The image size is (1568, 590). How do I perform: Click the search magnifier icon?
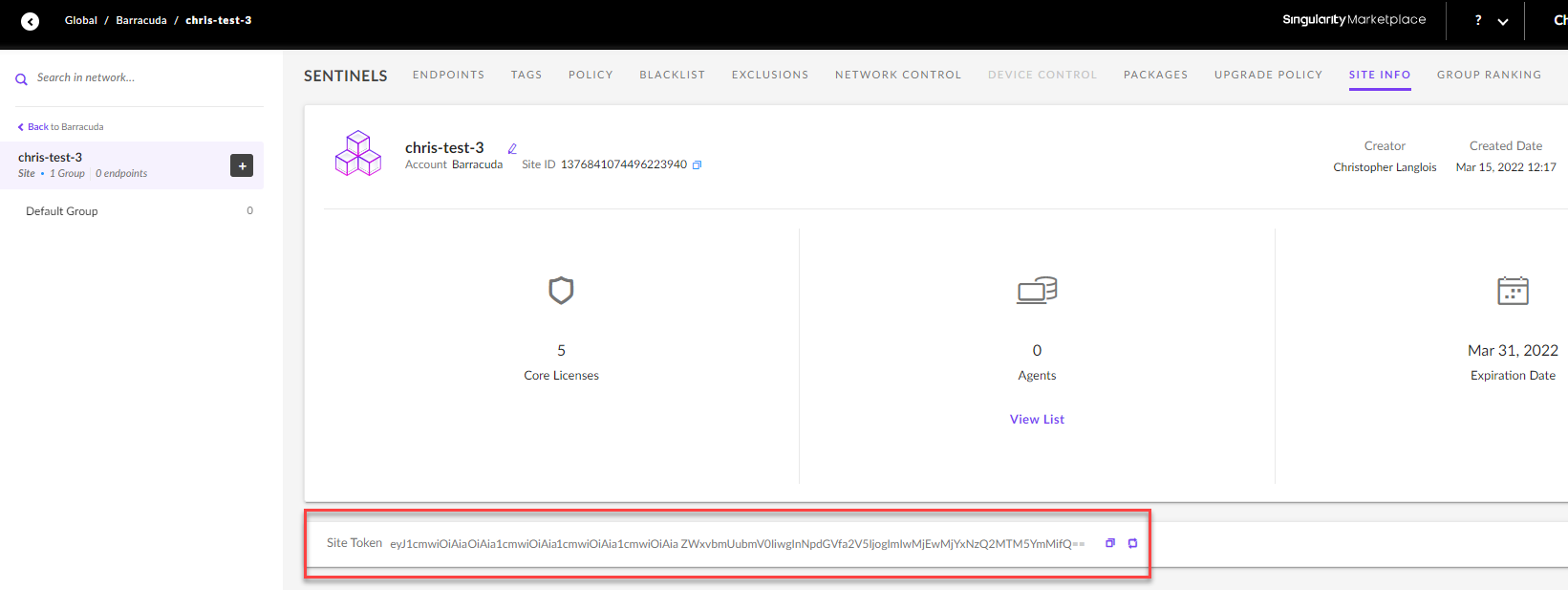pyautogui.click(x=21, y=79)
